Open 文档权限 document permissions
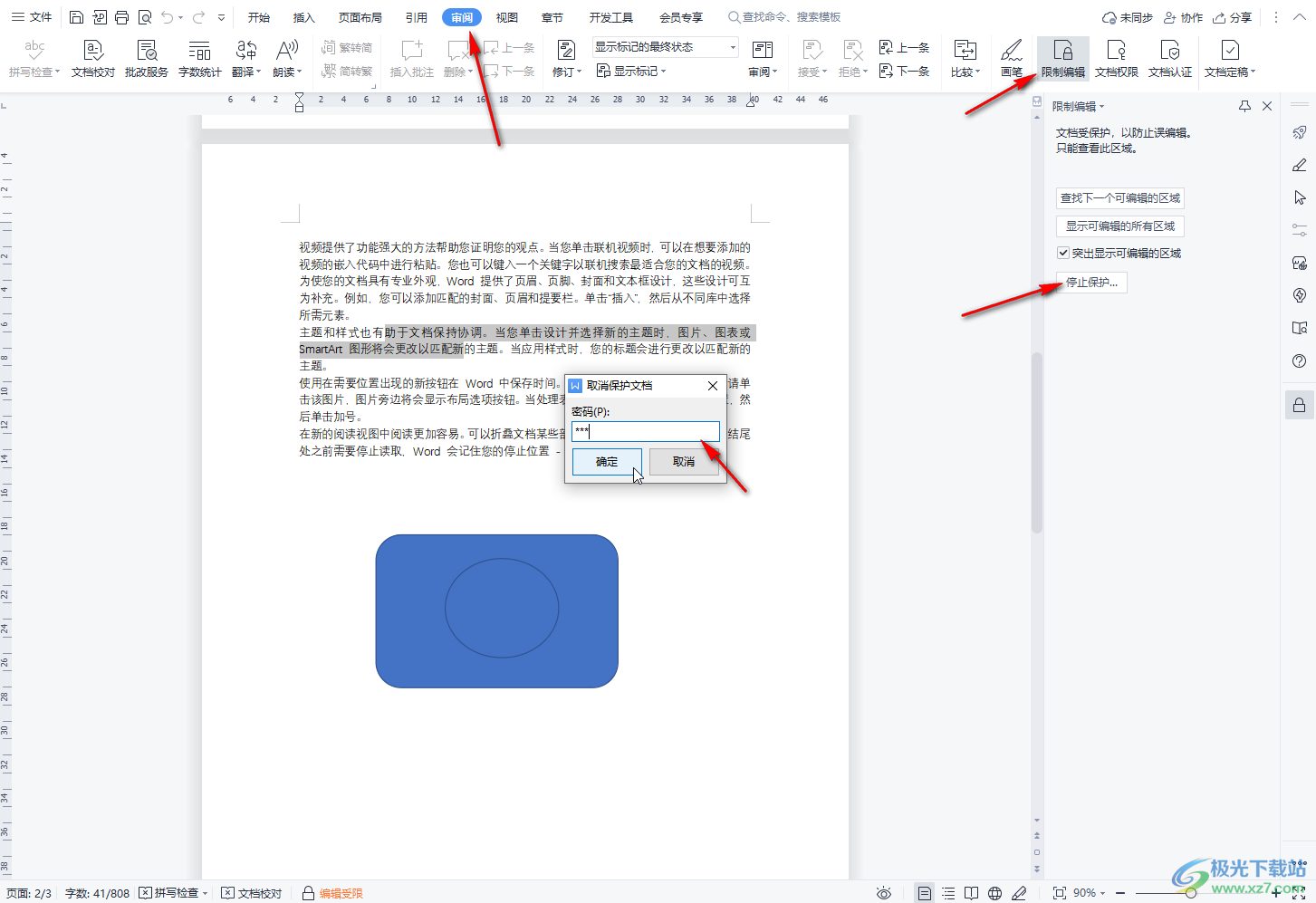 pyautogui.click(x=1117, y=59)
